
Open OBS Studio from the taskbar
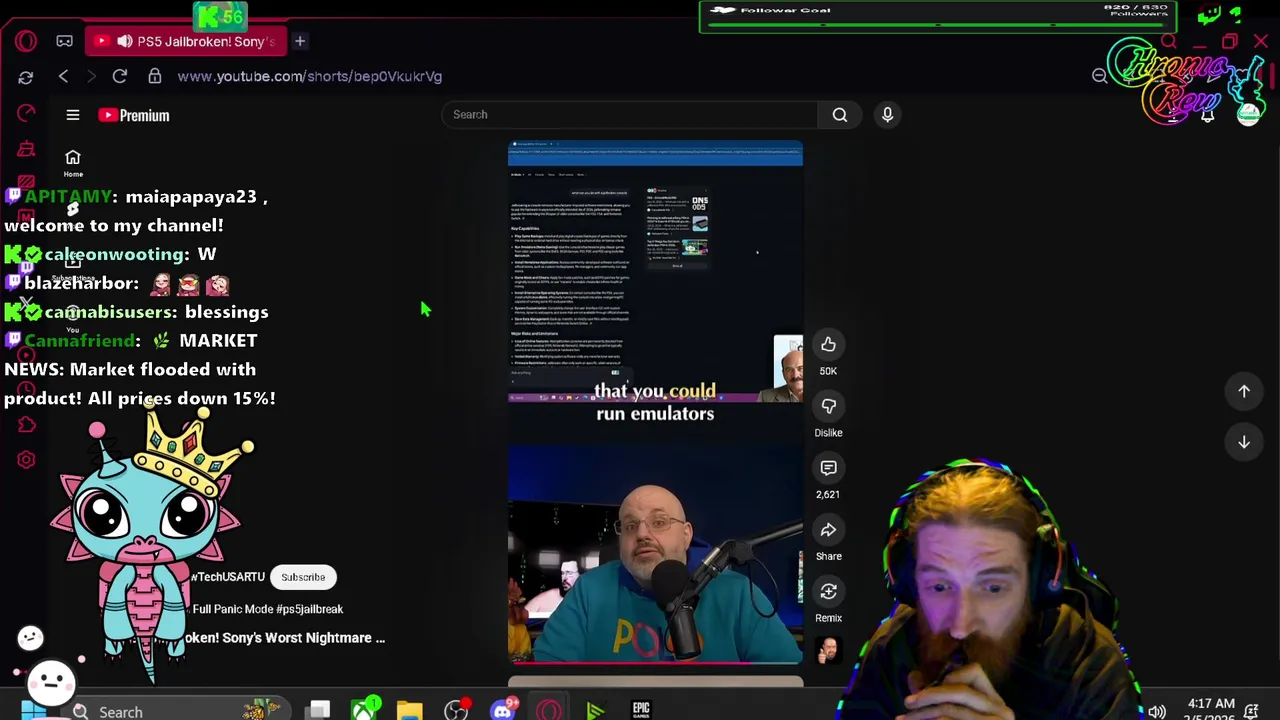456,711
